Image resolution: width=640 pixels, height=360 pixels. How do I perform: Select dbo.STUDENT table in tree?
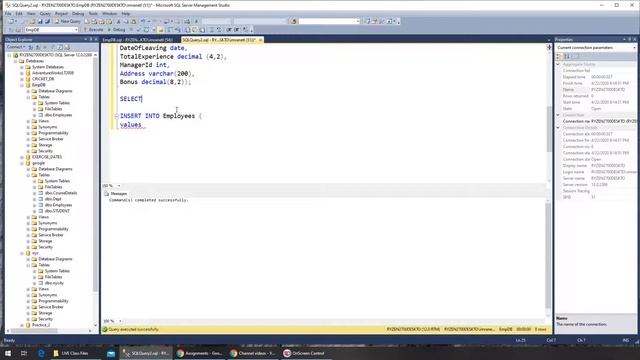click(x=57, y=211)
